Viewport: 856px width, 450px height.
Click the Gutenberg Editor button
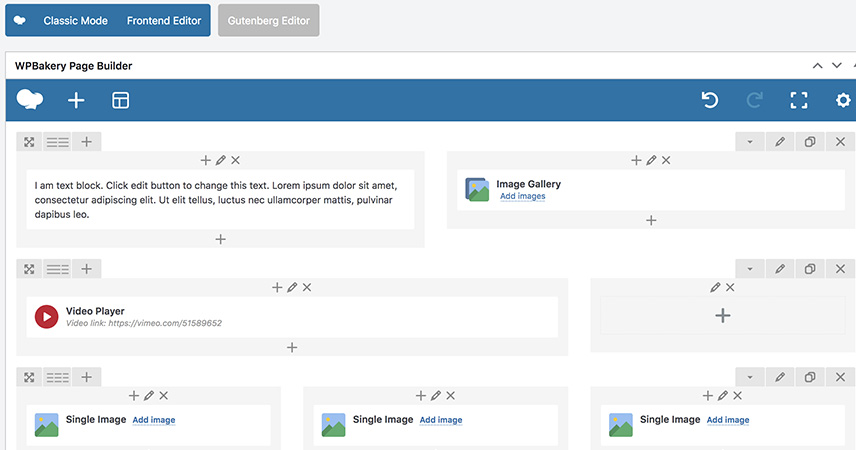pos(268,20)
